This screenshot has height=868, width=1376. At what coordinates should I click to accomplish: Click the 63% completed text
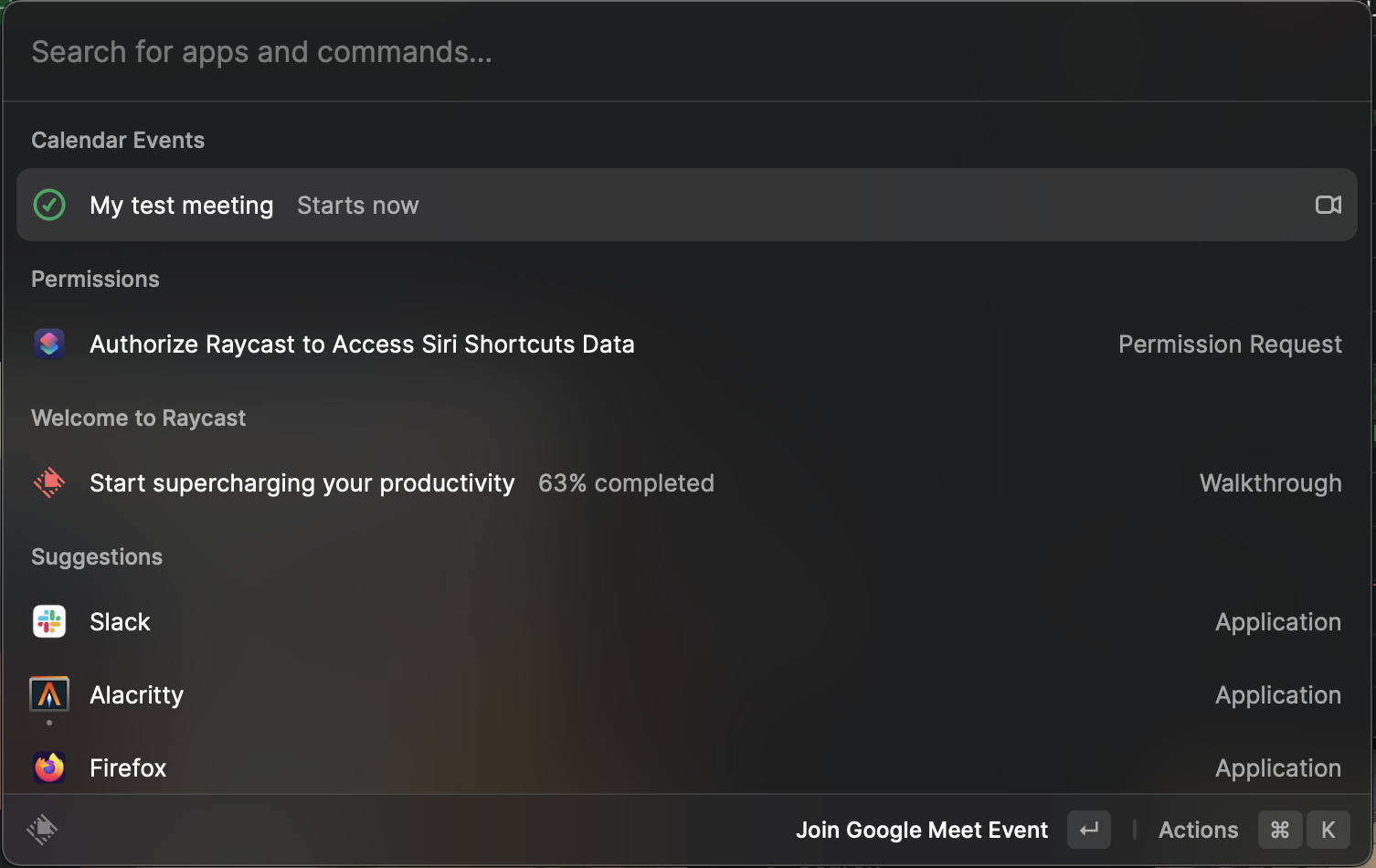pyautogui.click(x=626, y=483)
